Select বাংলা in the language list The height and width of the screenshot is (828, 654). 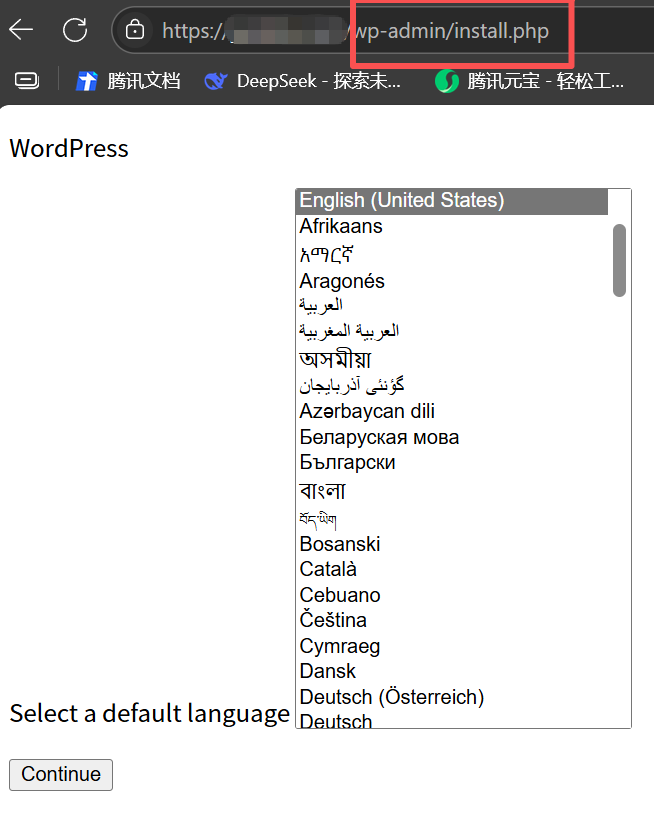click(452, 491)
